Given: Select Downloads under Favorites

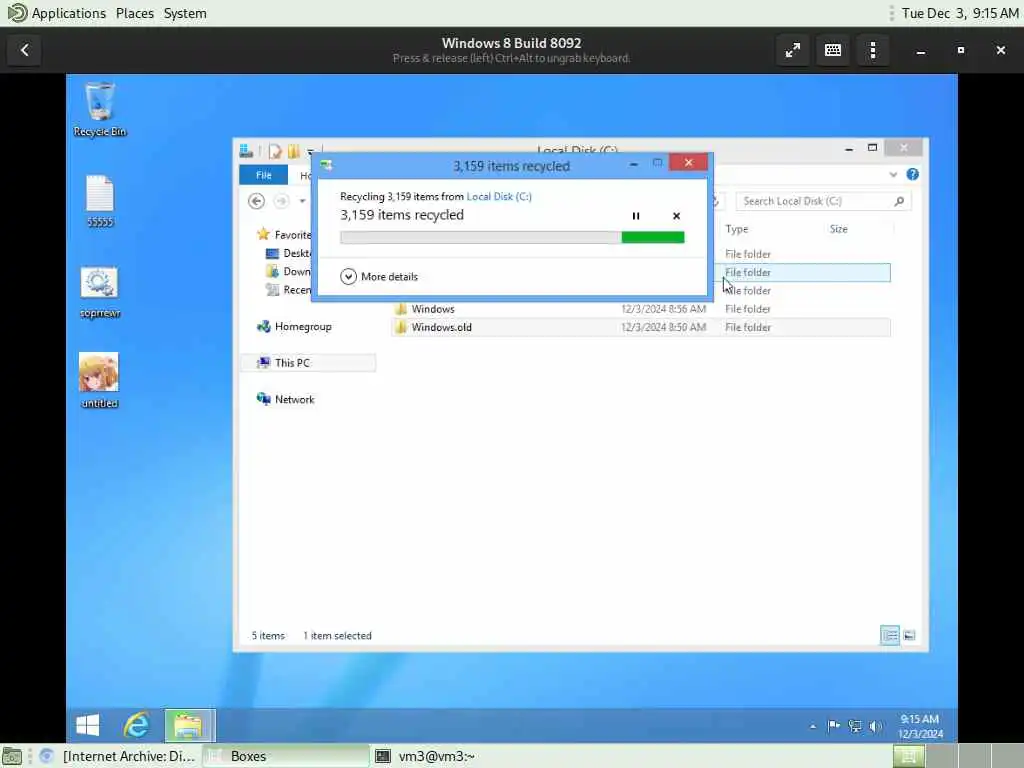Looking at the screenshot, I should pyautogui.click(x=288, y=271).
